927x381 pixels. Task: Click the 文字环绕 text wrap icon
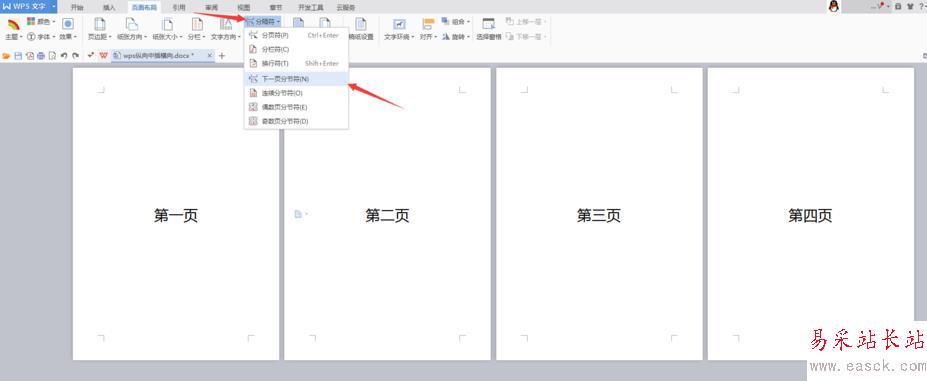click(400, 24)
